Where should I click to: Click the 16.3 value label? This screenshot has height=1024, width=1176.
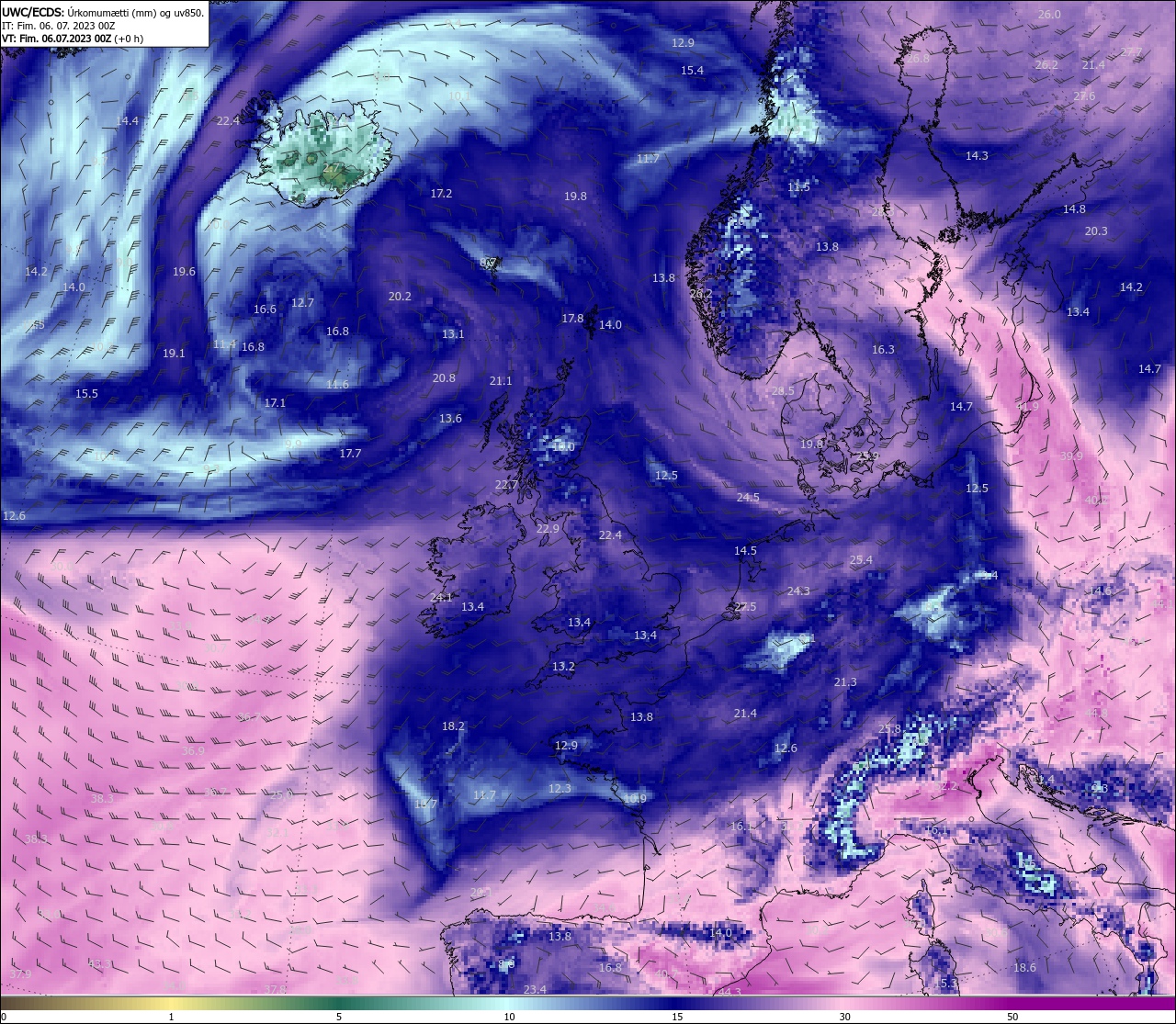coord(883,350)
